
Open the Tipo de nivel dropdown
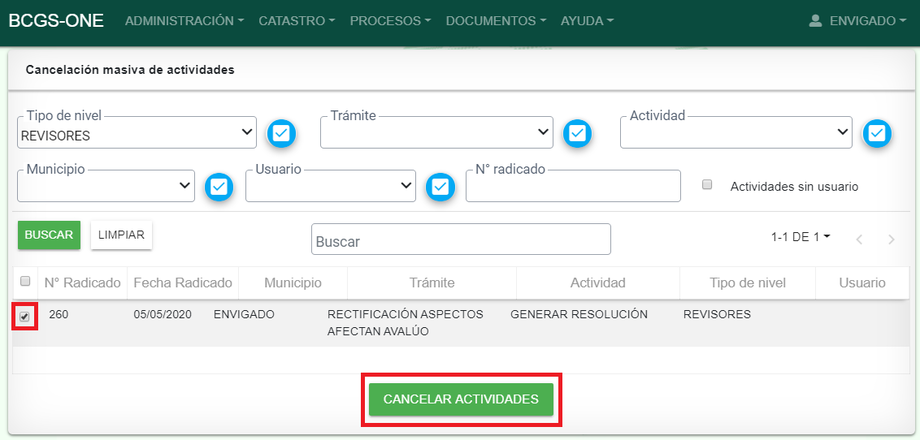click(137, 134)
